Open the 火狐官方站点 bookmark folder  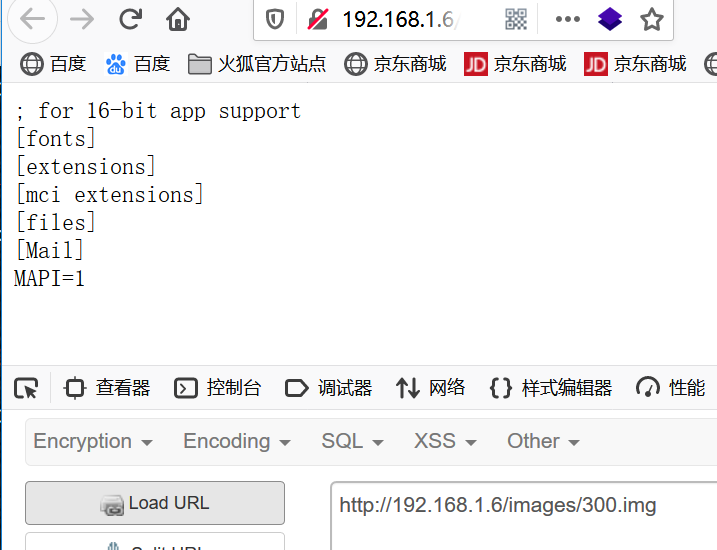click(x=258, y=64)
